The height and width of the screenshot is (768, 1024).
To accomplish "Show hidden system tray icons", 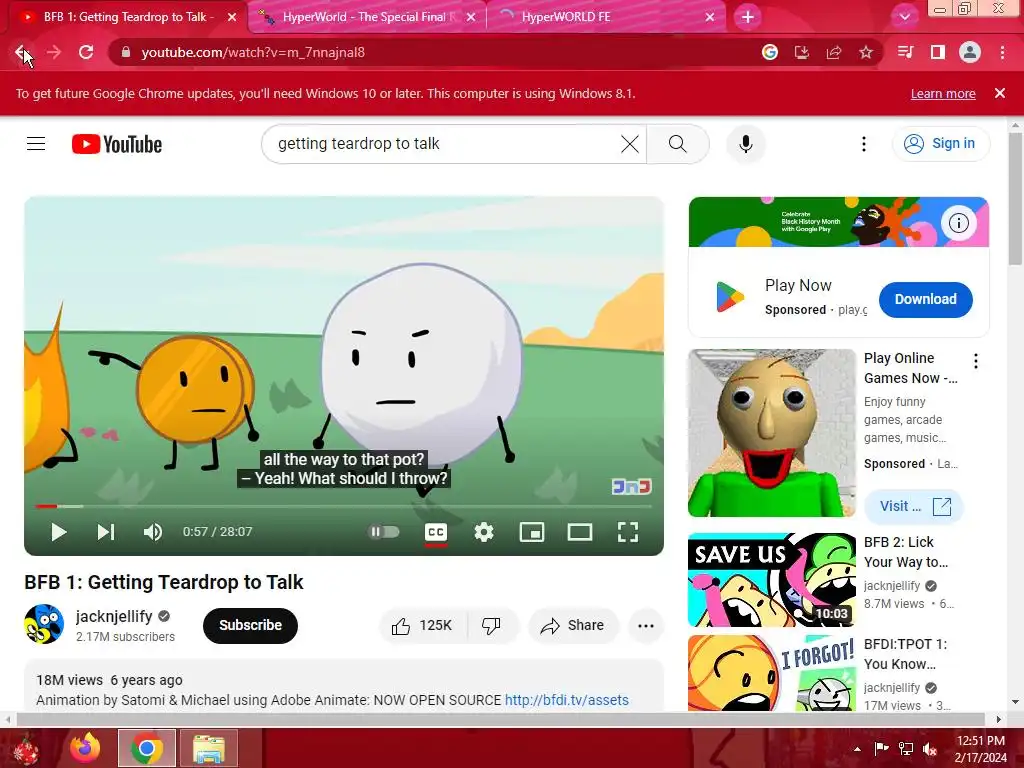I will click(x=857, y=748).
